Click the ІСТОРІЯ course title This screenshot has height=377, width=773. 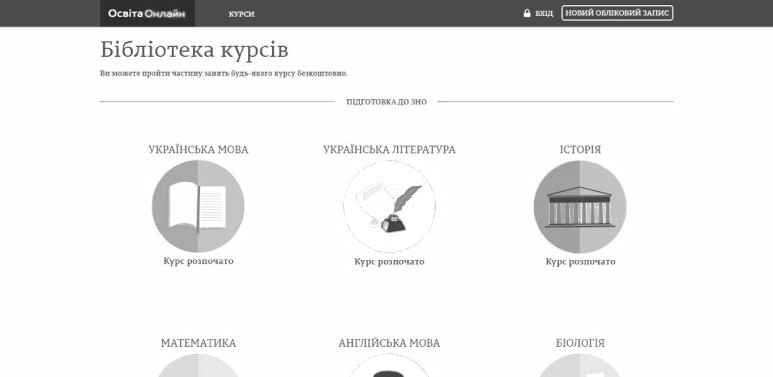[580, 150]
